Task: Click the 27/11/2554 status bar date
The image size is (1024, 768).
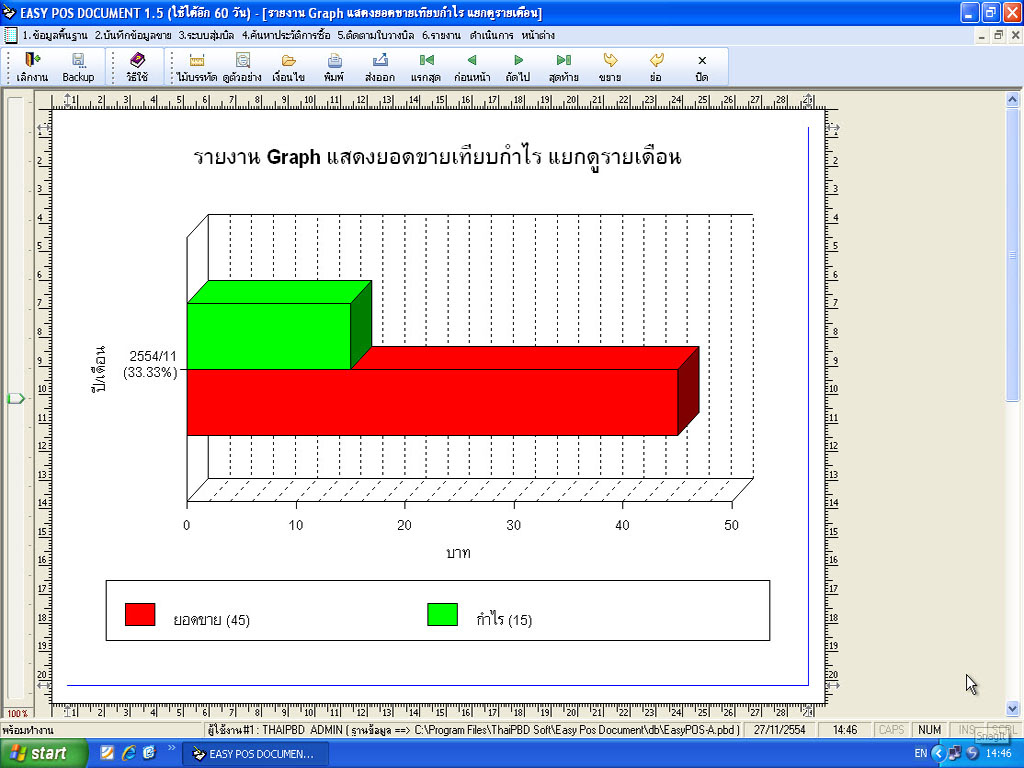Action: tap(780, 729)
